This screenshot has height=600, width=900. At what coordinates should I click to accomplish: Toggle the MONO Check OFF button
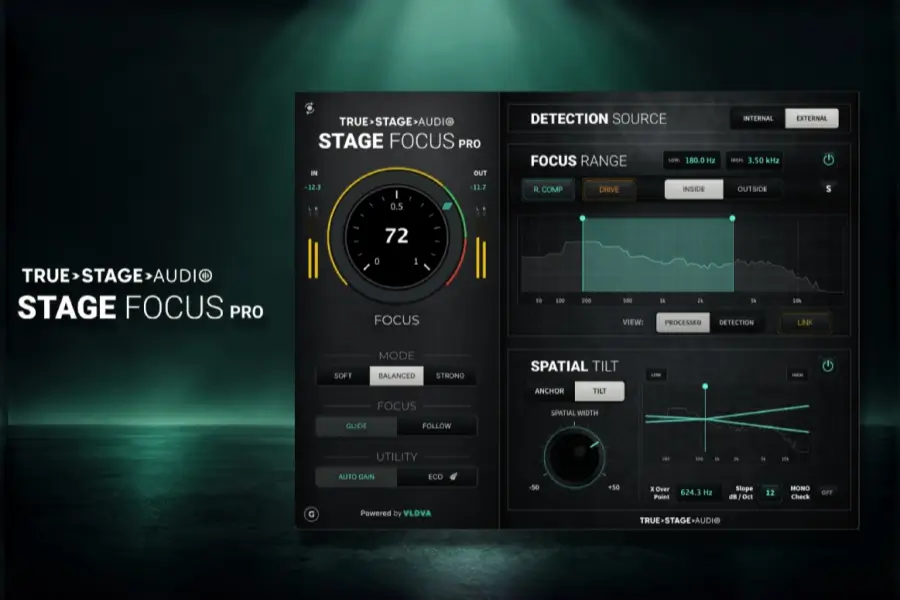[x=827, y=492]
